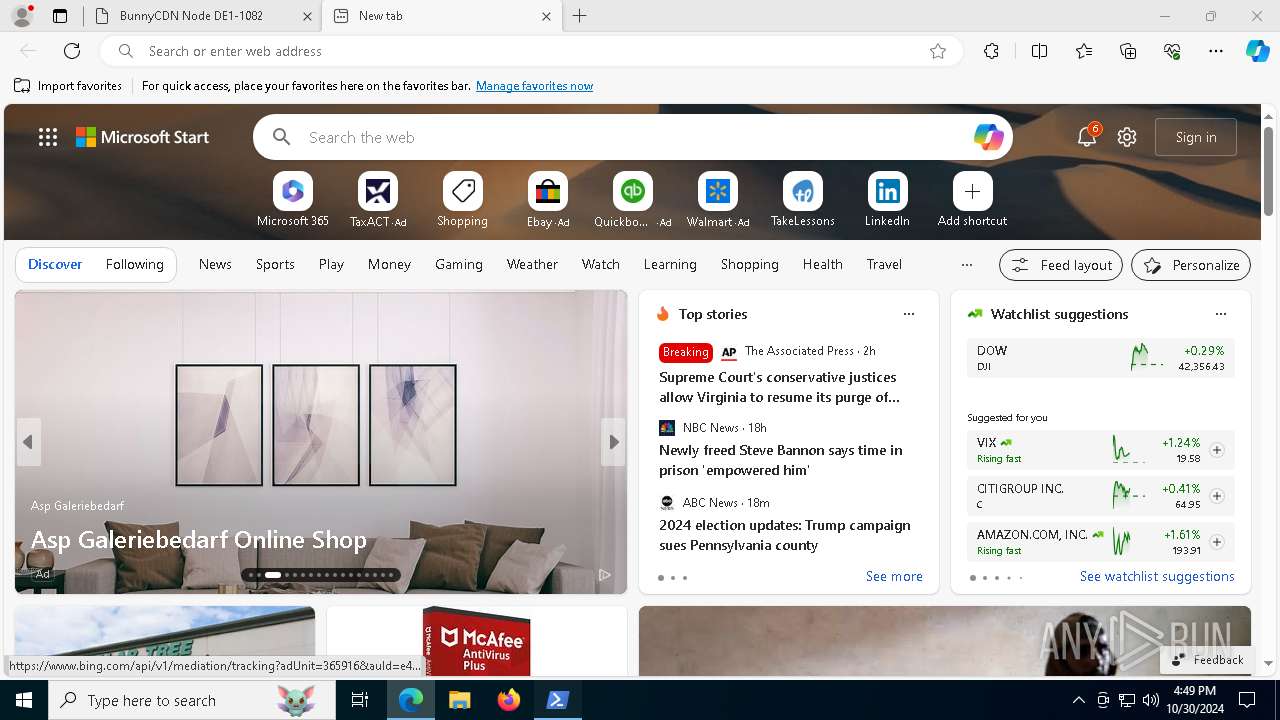Open Browser essentials heart icon

click(1172, 51)
